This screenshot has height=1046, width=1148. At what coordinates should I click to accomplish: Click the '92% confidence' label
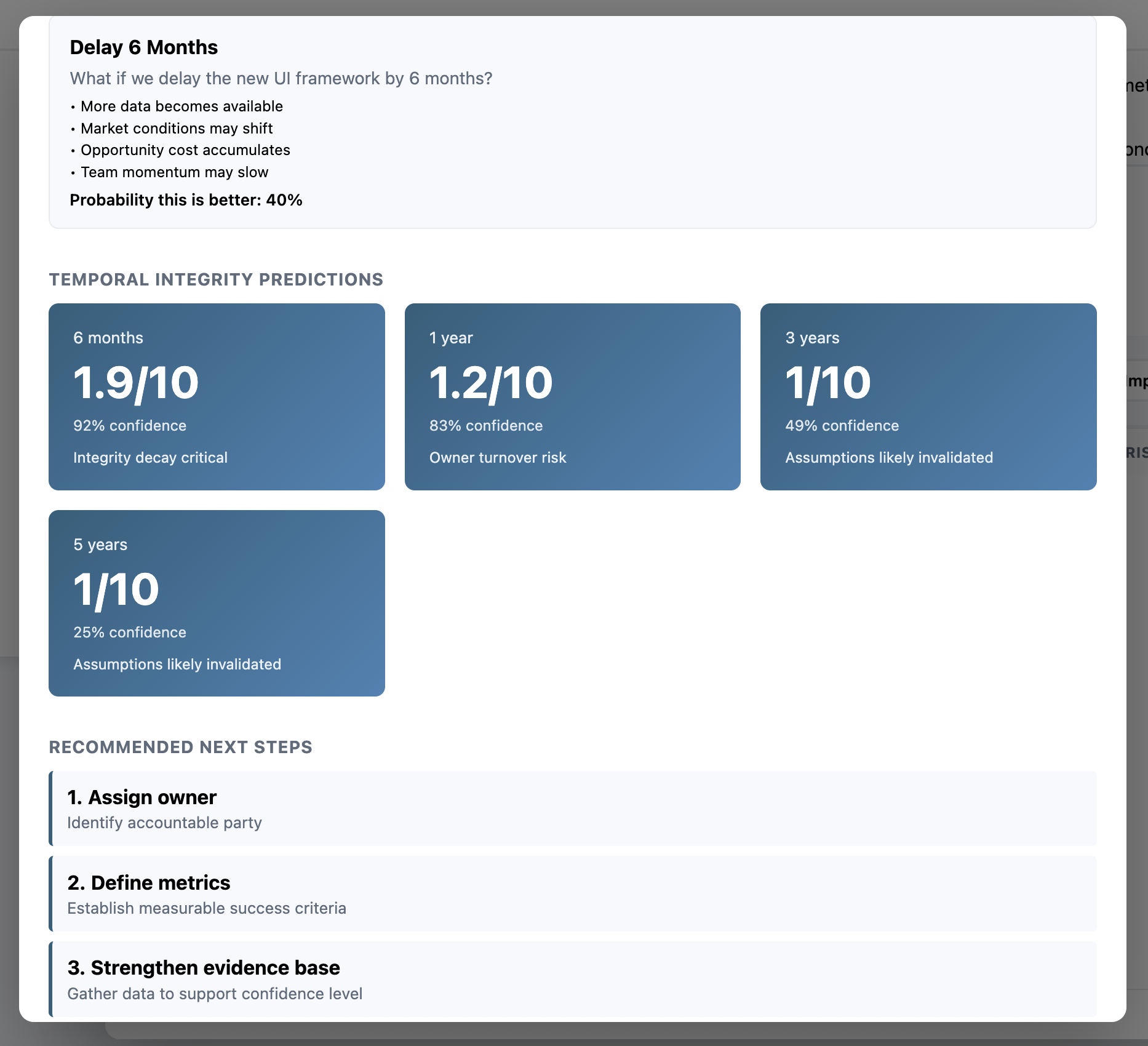(130, 426)
